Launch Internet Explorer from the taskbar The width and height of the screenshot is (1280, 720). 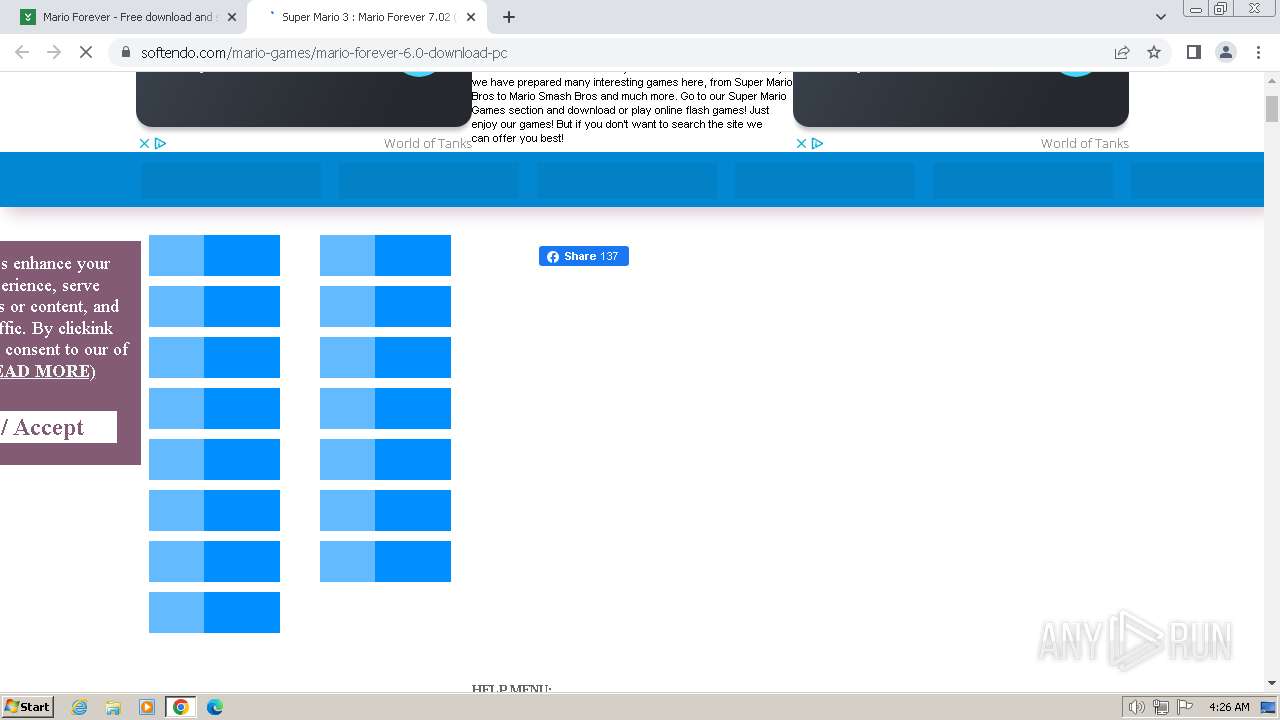click(79, 707)
